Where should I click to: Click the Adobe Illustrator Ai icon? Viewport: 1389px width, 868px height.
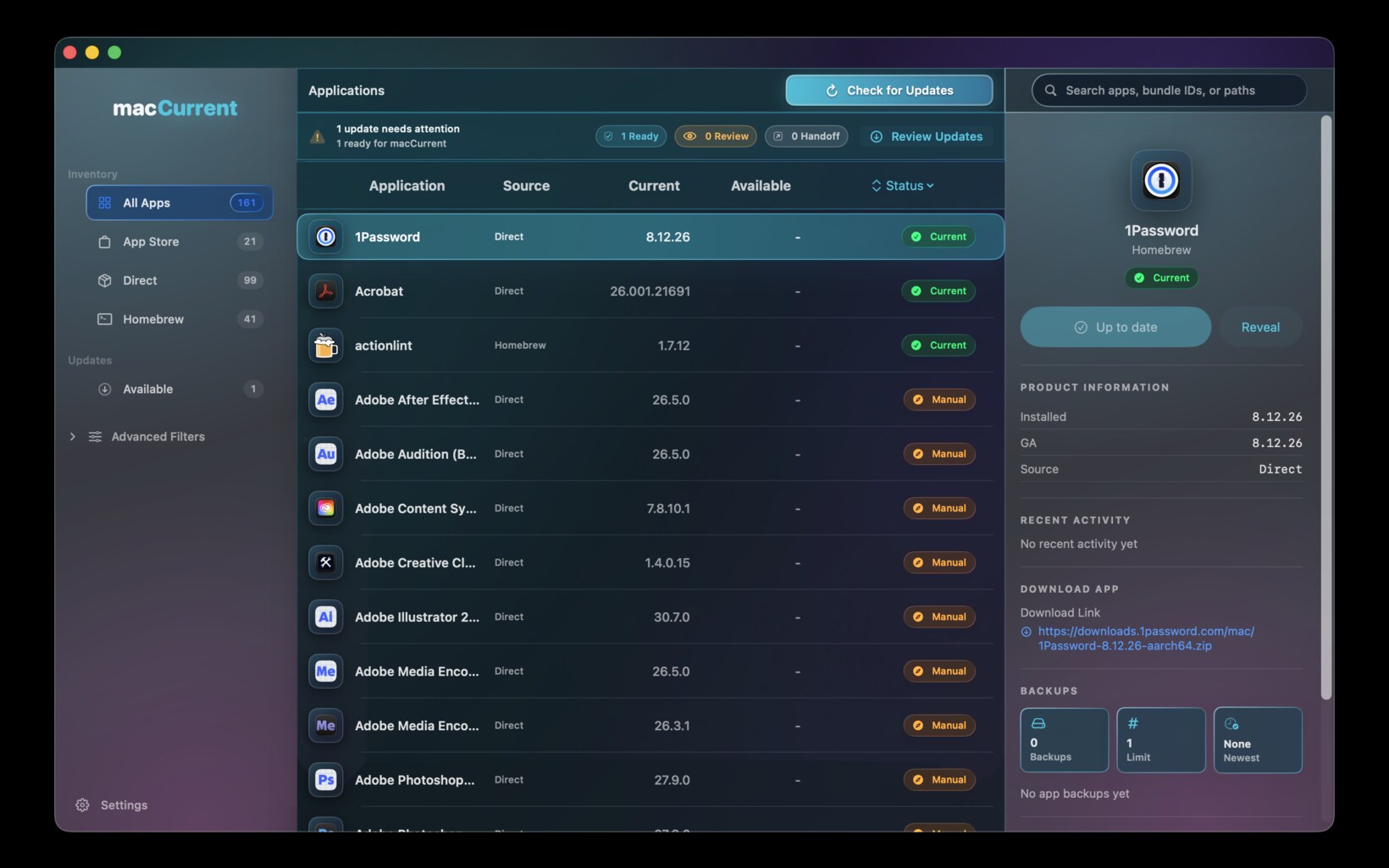coord(325,616)
